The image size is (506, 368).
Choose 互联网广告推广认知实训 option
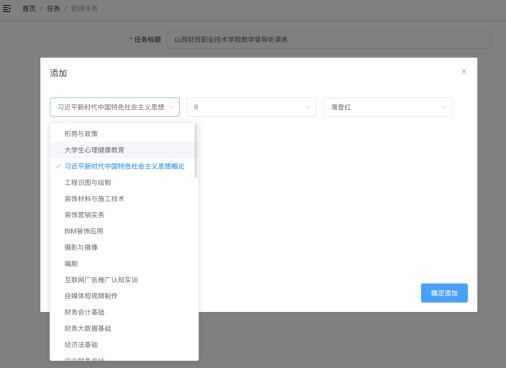pos(123,280)
